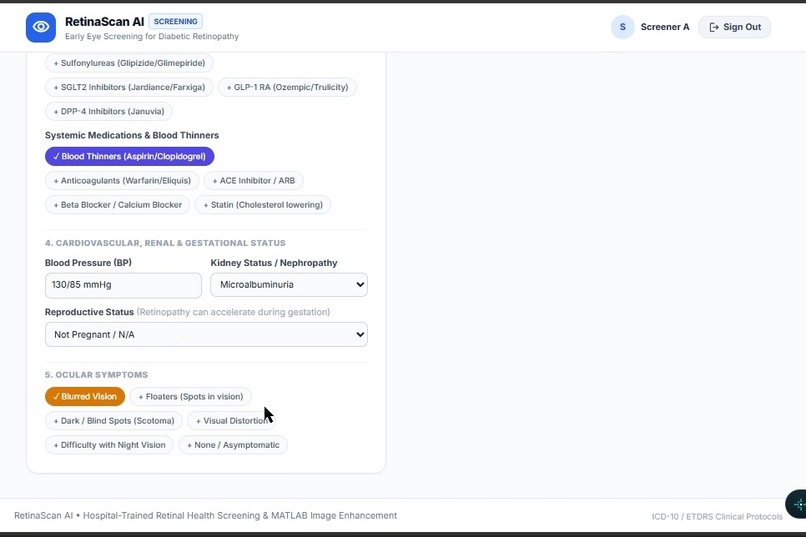Deselect Blood Thinners (Aspirin/Clopidogrel) chip
Image resolution: width=806 pixels, height=537 pixels.
coord(130,156)
